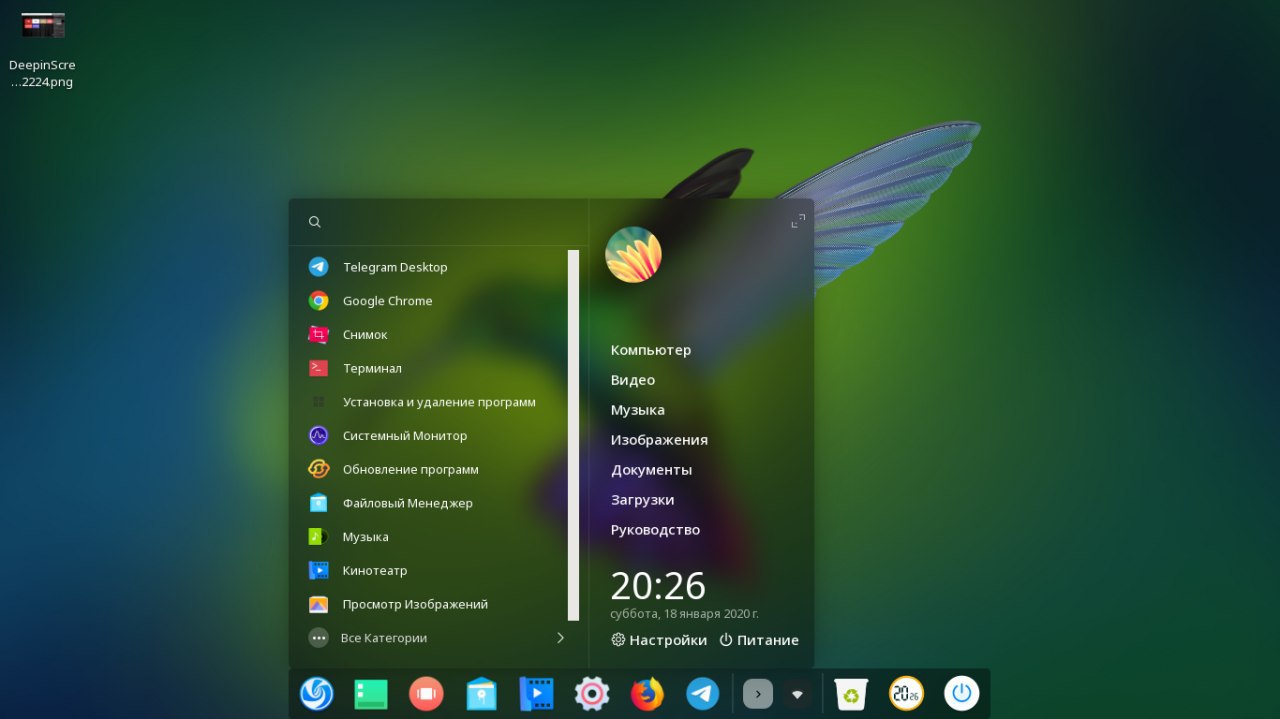
Task: Click the Установка и удаление программ icon
Action: point(318,402)
